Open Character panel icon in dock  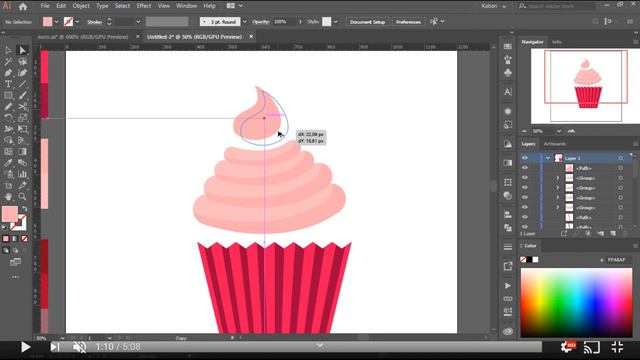click(508, 92)
